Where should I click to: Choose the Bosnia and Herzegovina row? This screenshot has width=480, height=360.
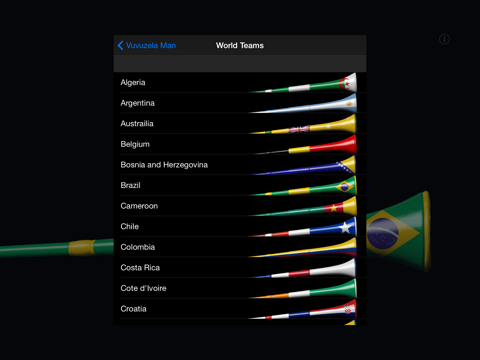[240, 165]
